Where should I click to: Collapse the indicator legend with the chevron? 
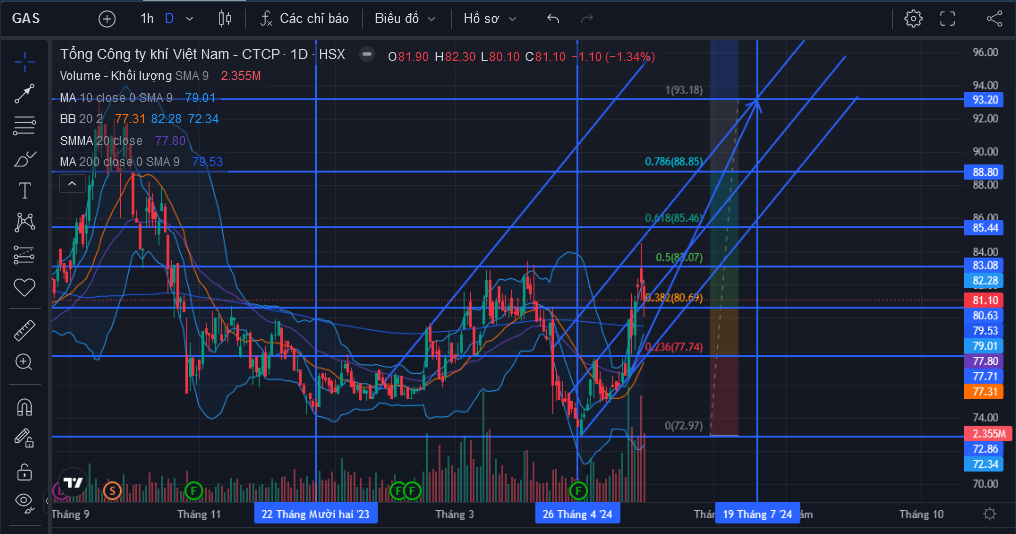click(72, 184)
